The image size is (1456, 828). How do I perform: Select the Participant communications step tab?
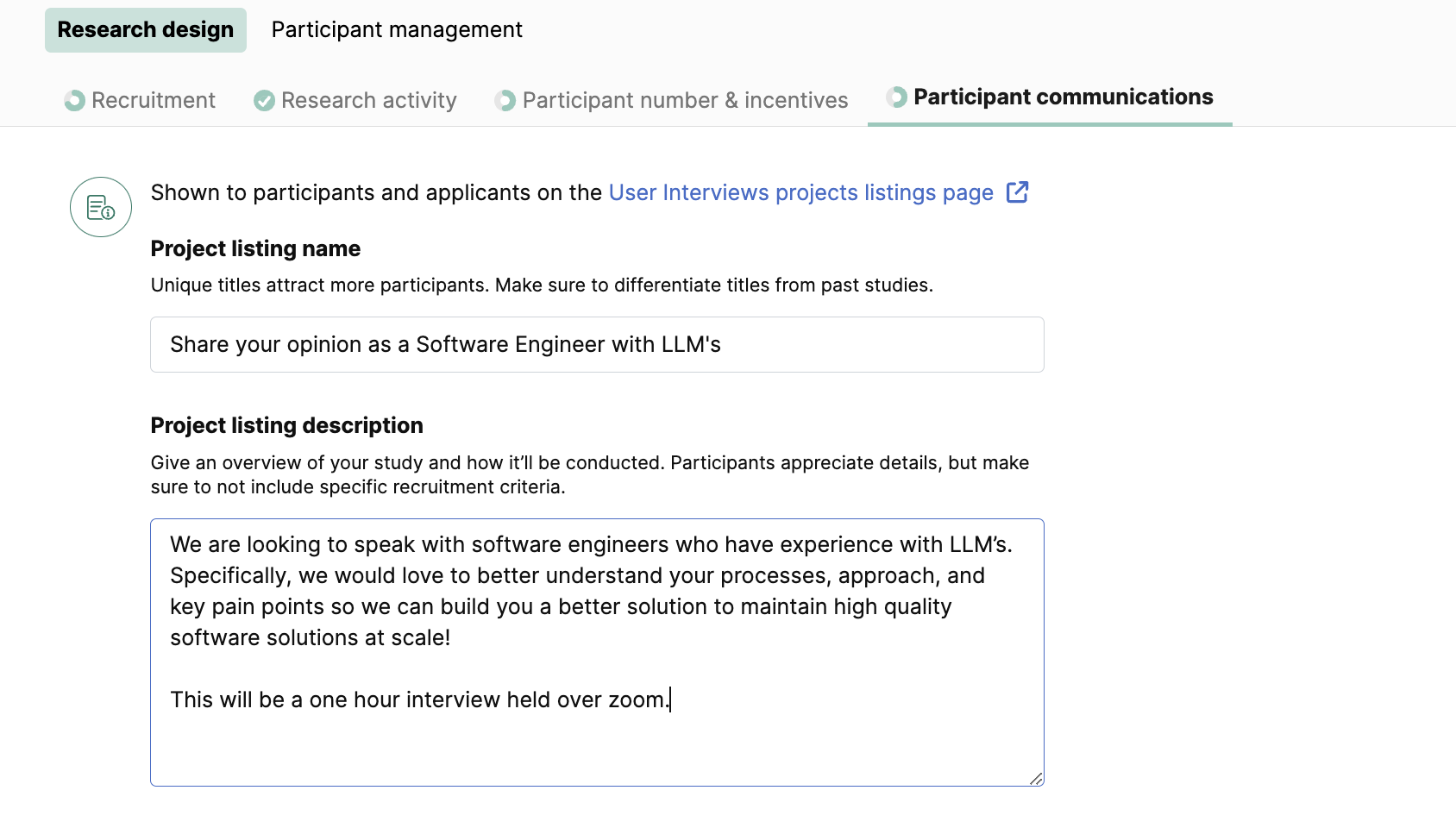[x=1050, y=97]
